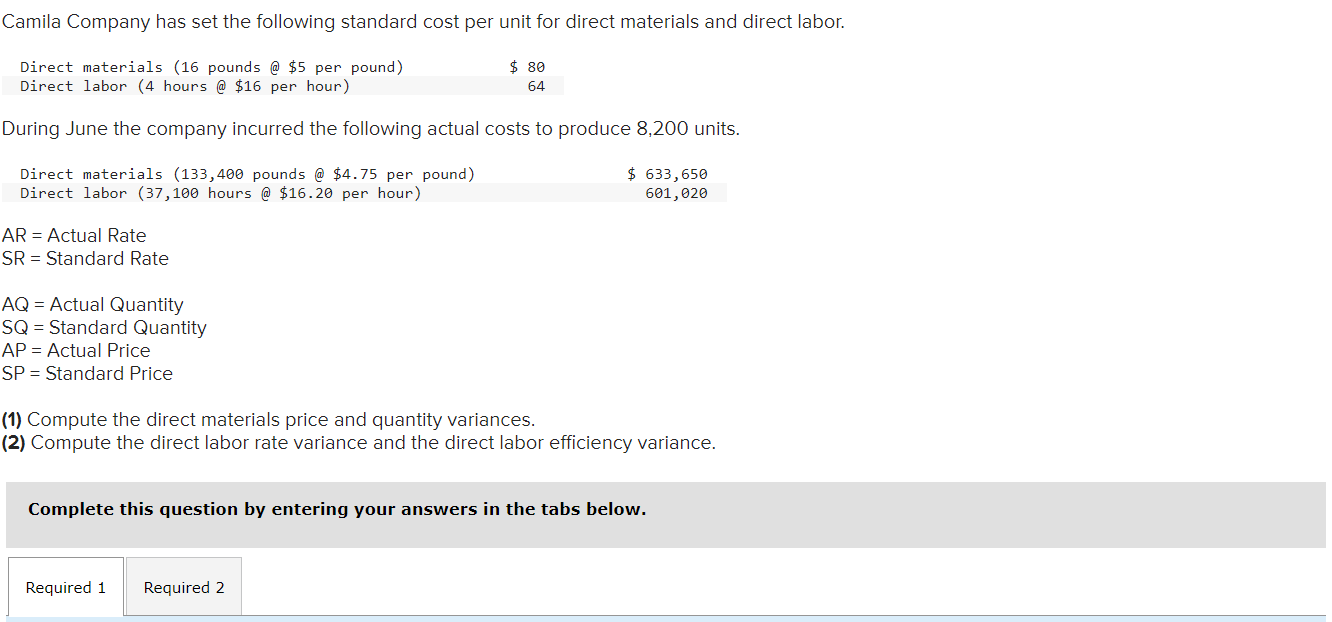1332x622 pixels.
Task: Select the $633,650 materials amount
Action: (667, 173)
